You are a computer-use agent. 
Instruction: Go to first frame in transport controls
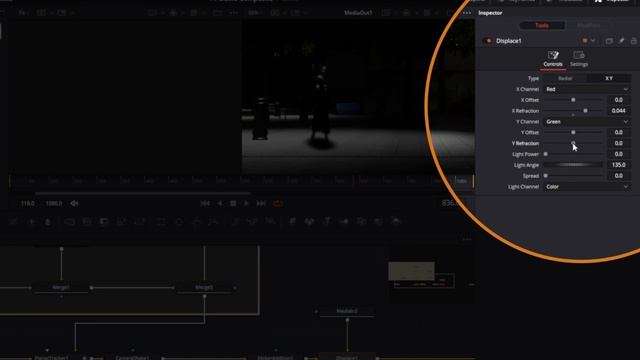coord(205,203)
